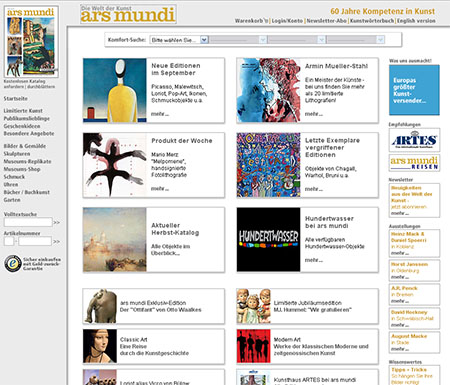Click the ars mundi header logo
The width and height of the screenshot is (450, 385).
coord(128,14)
